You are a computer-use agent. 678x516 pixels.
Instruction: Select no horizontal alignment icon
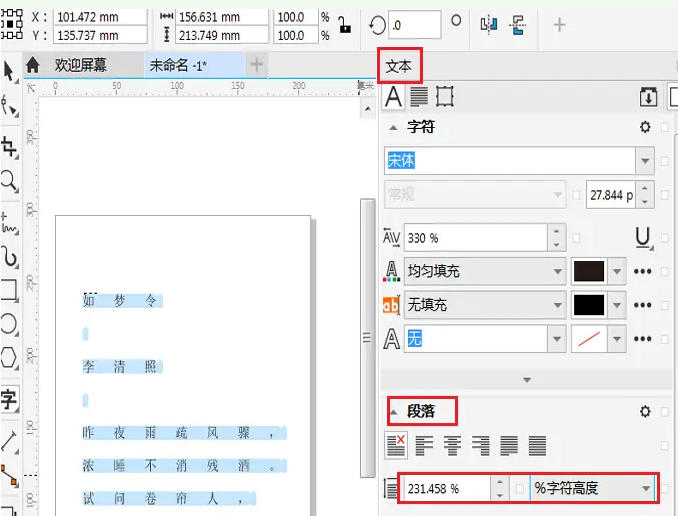pyautogui.click(x=396, y=445)
